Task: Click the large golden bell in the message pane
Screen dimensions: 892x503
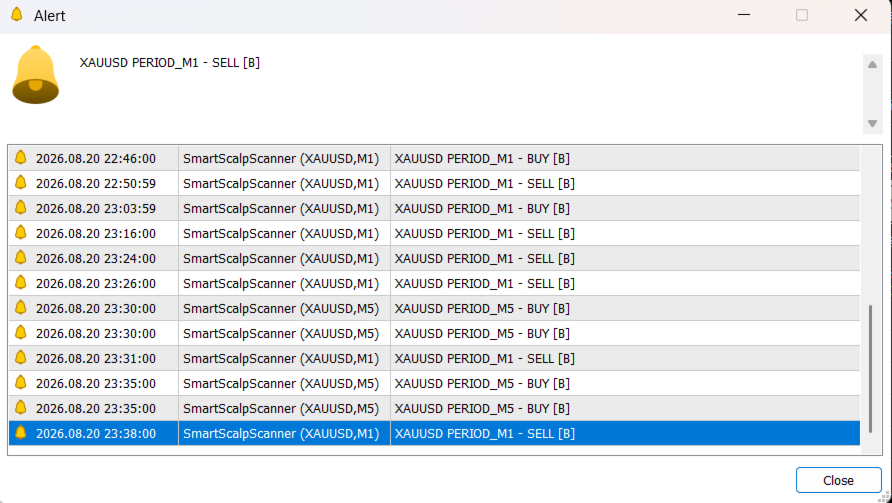Action: coord(35,75)
